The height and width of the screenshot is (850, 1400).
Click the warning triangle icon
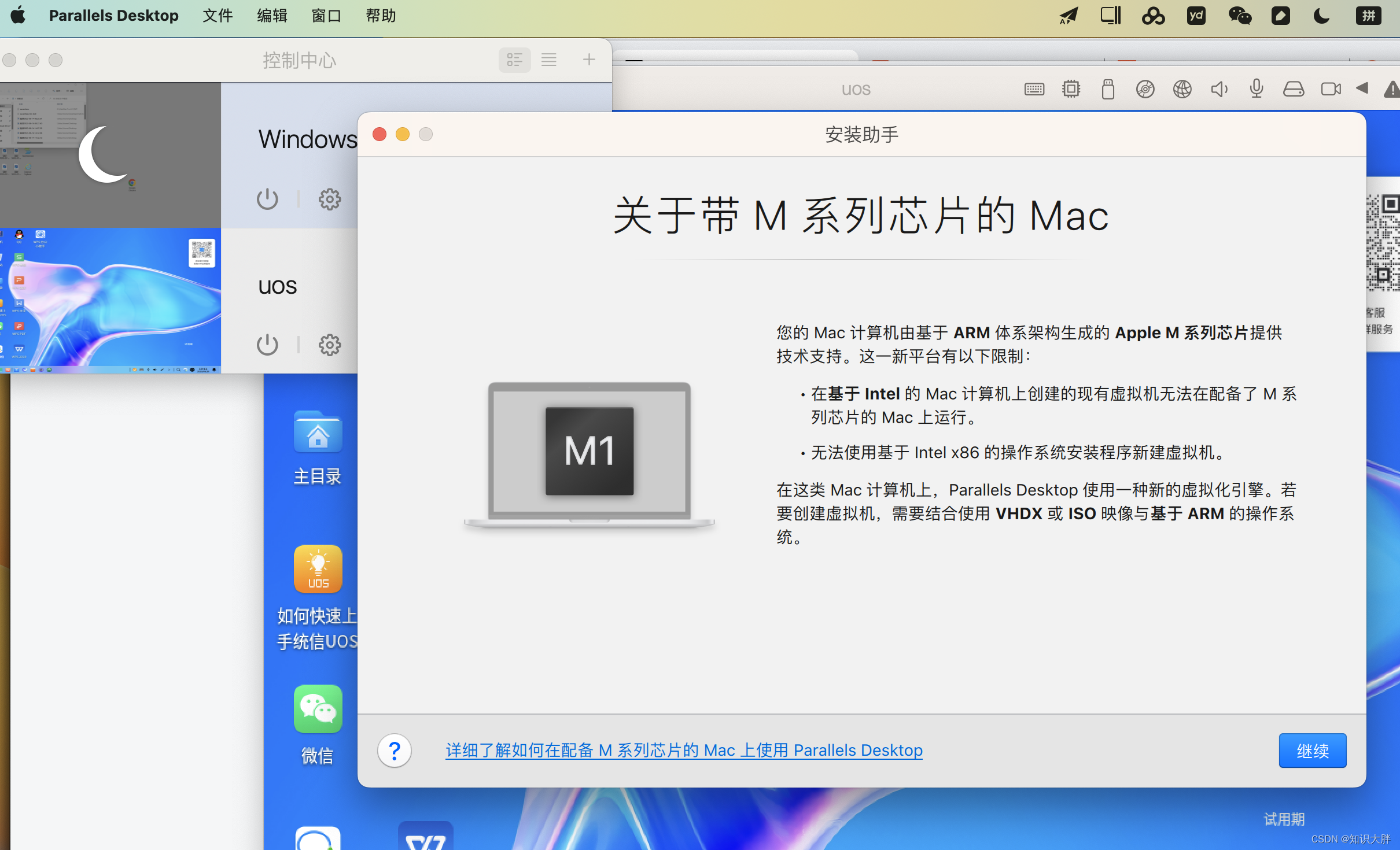tap(1392, 89)
